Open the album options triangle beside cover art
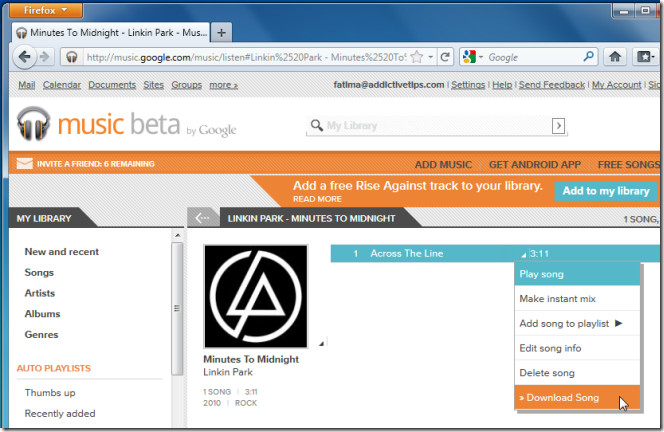 321,343
